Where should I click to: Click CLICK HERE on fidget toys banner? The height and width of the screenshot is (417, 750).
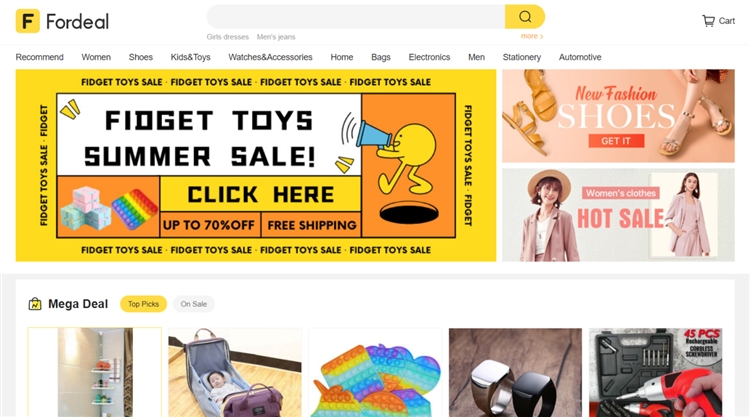[260, 195]
